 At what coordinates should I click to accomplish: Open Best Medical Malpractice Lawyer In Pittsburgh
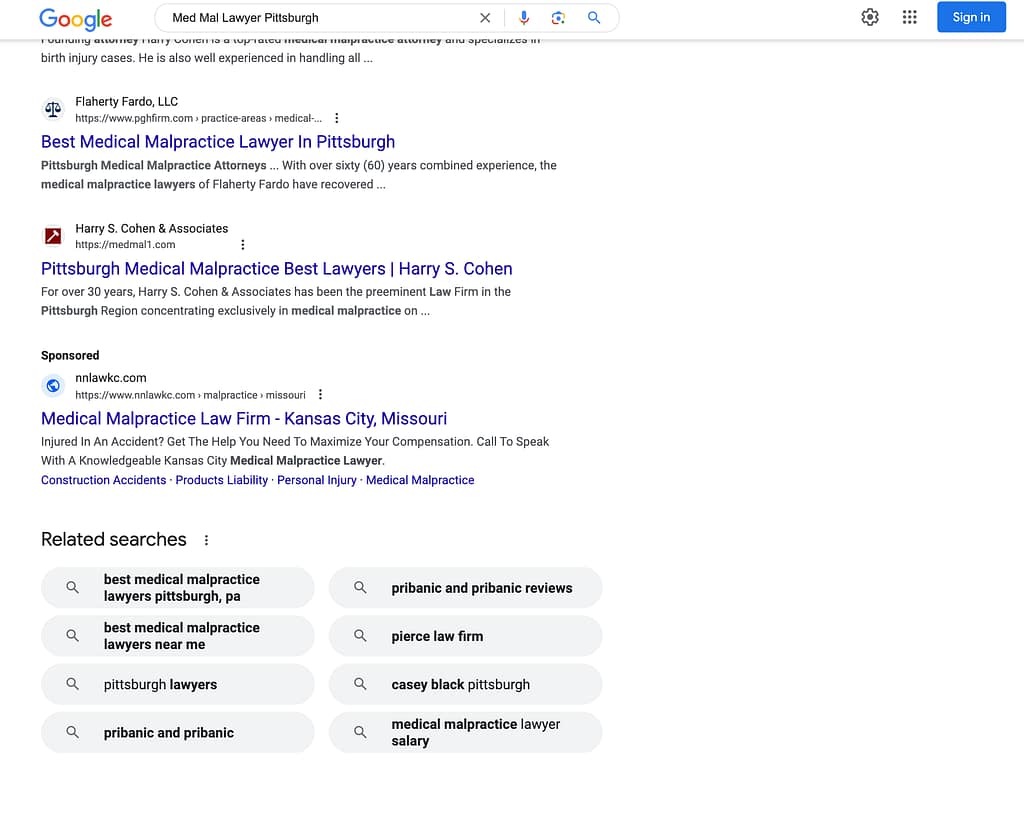pyautogui.click(x=217, y=142)
